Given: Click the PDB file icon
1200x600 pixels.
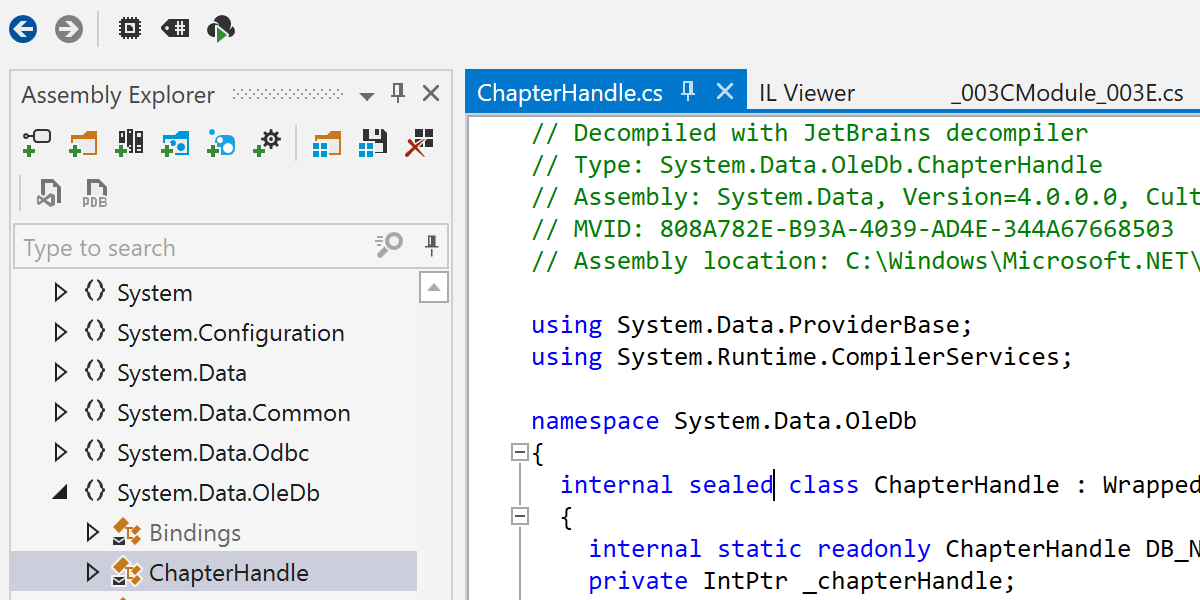Looking at the screenshot, I should [x=95, y=193].
